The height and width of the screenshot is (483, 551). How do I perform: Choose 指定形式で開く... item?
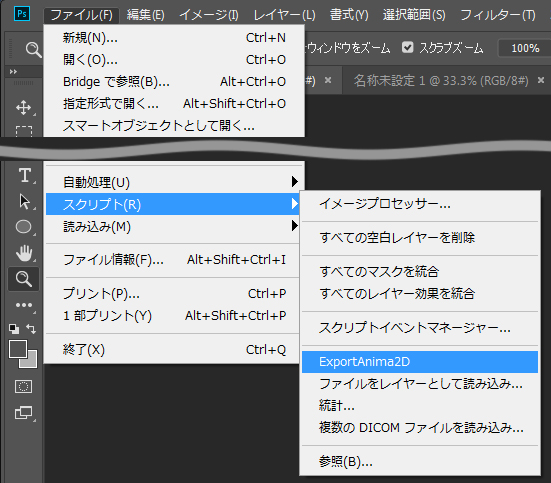pos(174,104)
